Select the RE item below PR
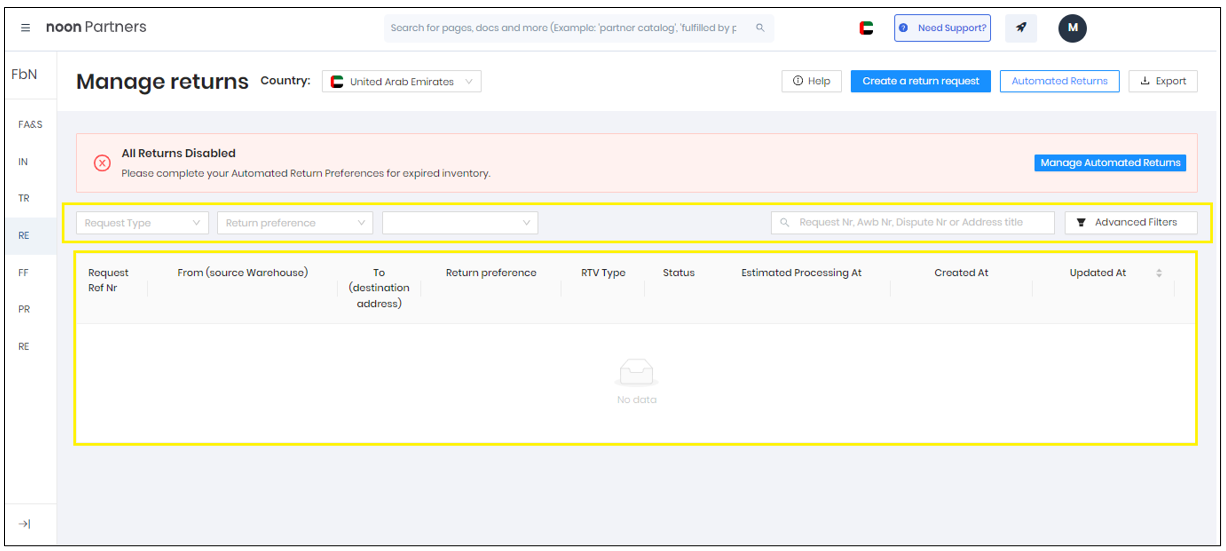The image size is (1226, 551). click(x=24, y=346)
